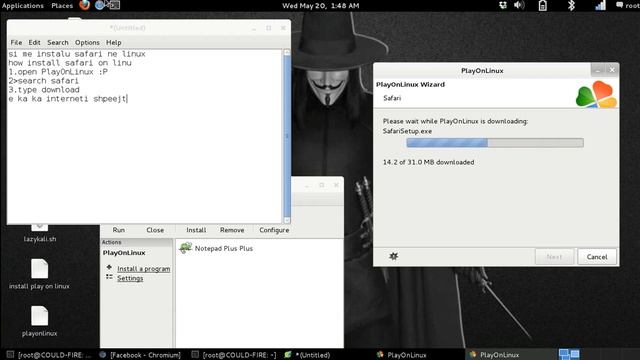Screen dimensions: 640x360
Task: Open the File menu in text editor
Action: [16, 42]
